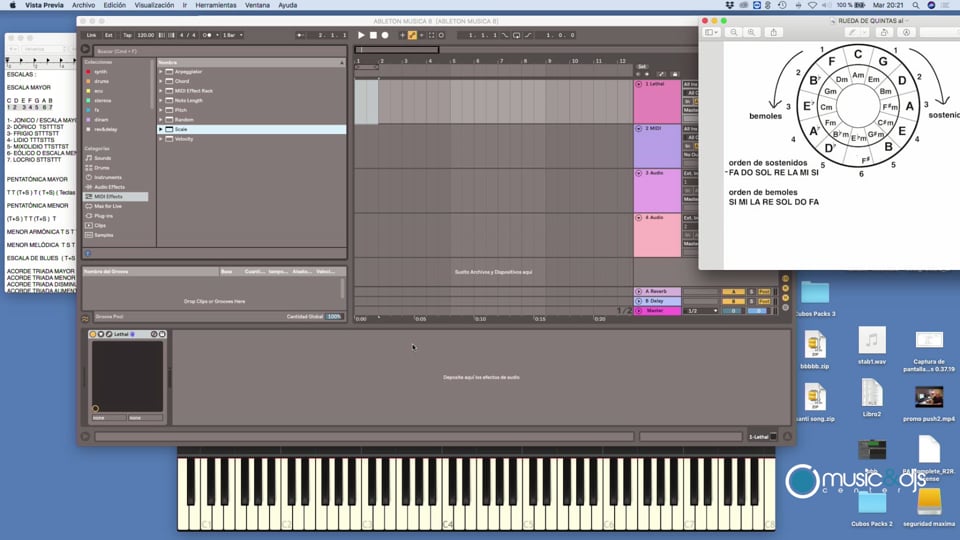
Task: Open the Clips category
Action: (100, 225)
